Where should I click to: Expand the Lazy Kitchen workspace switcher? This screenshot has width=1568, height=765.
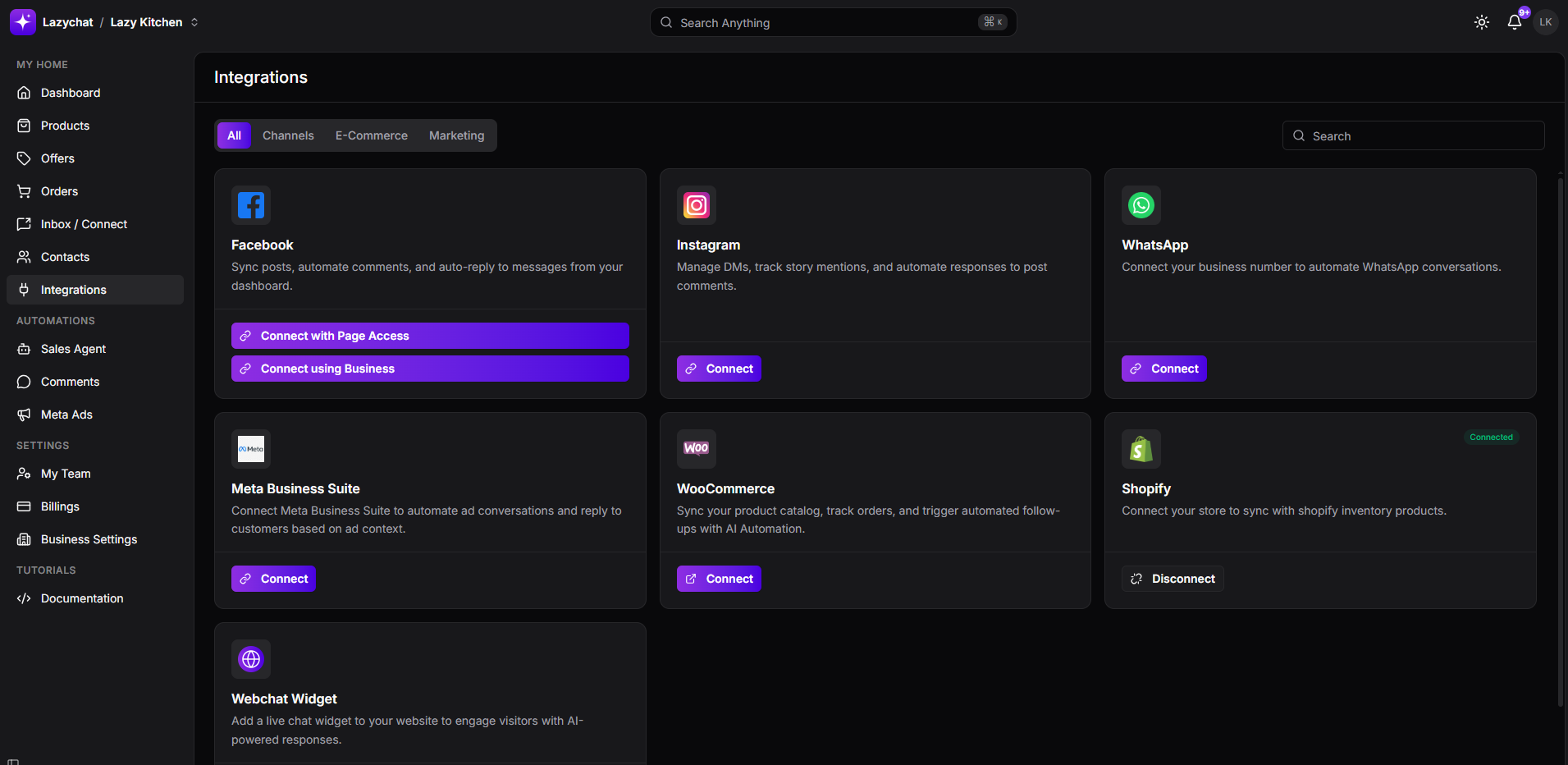click(194, 22)
